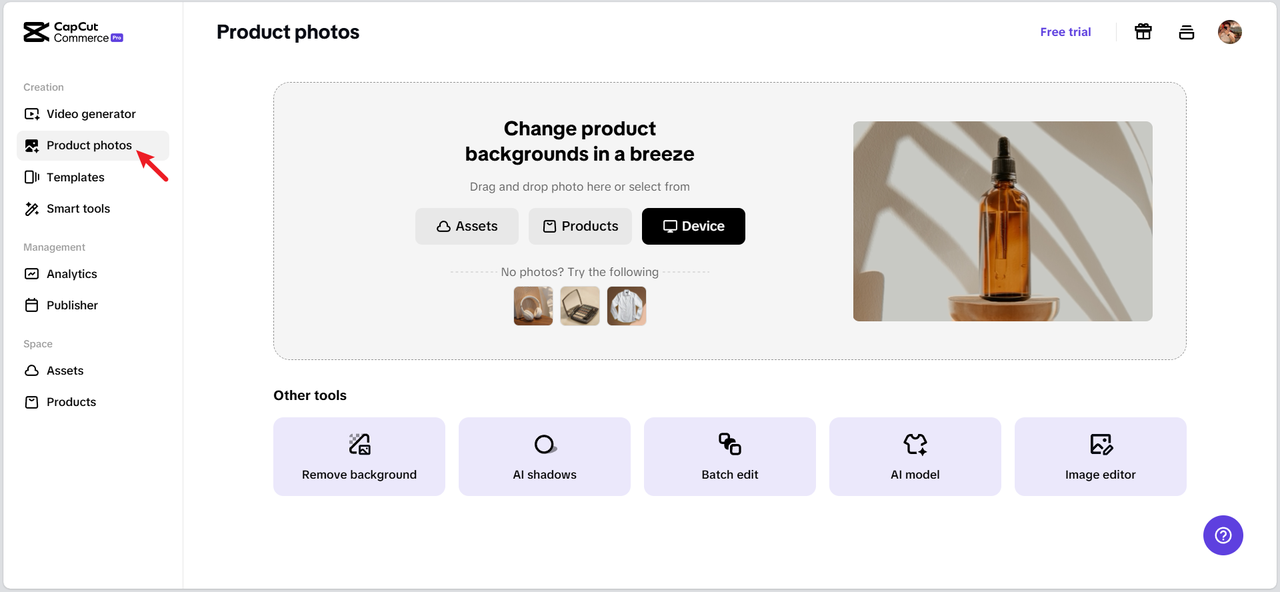This screenshot has width=1280, height=592.
Task: Click the purple help question mark button
Action: click(1223, 535)
